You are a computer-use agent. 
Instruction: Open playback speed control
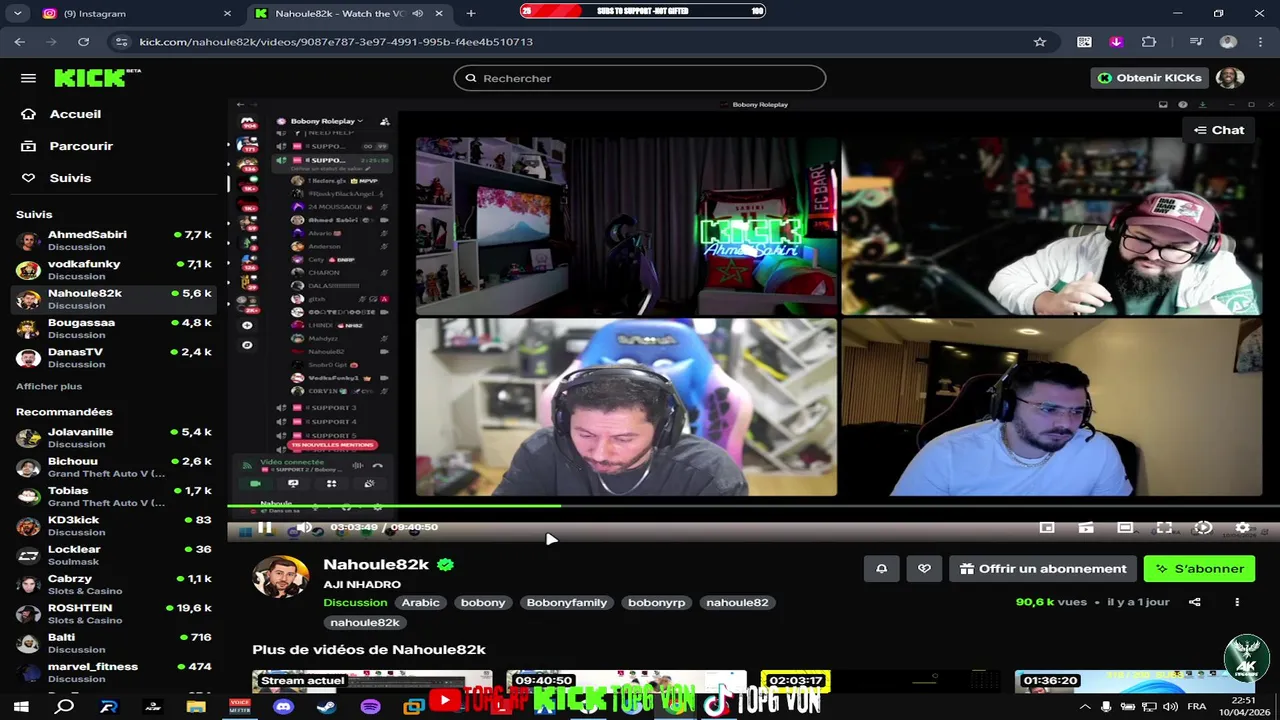pyautogui.click(x=1203, y=527)
